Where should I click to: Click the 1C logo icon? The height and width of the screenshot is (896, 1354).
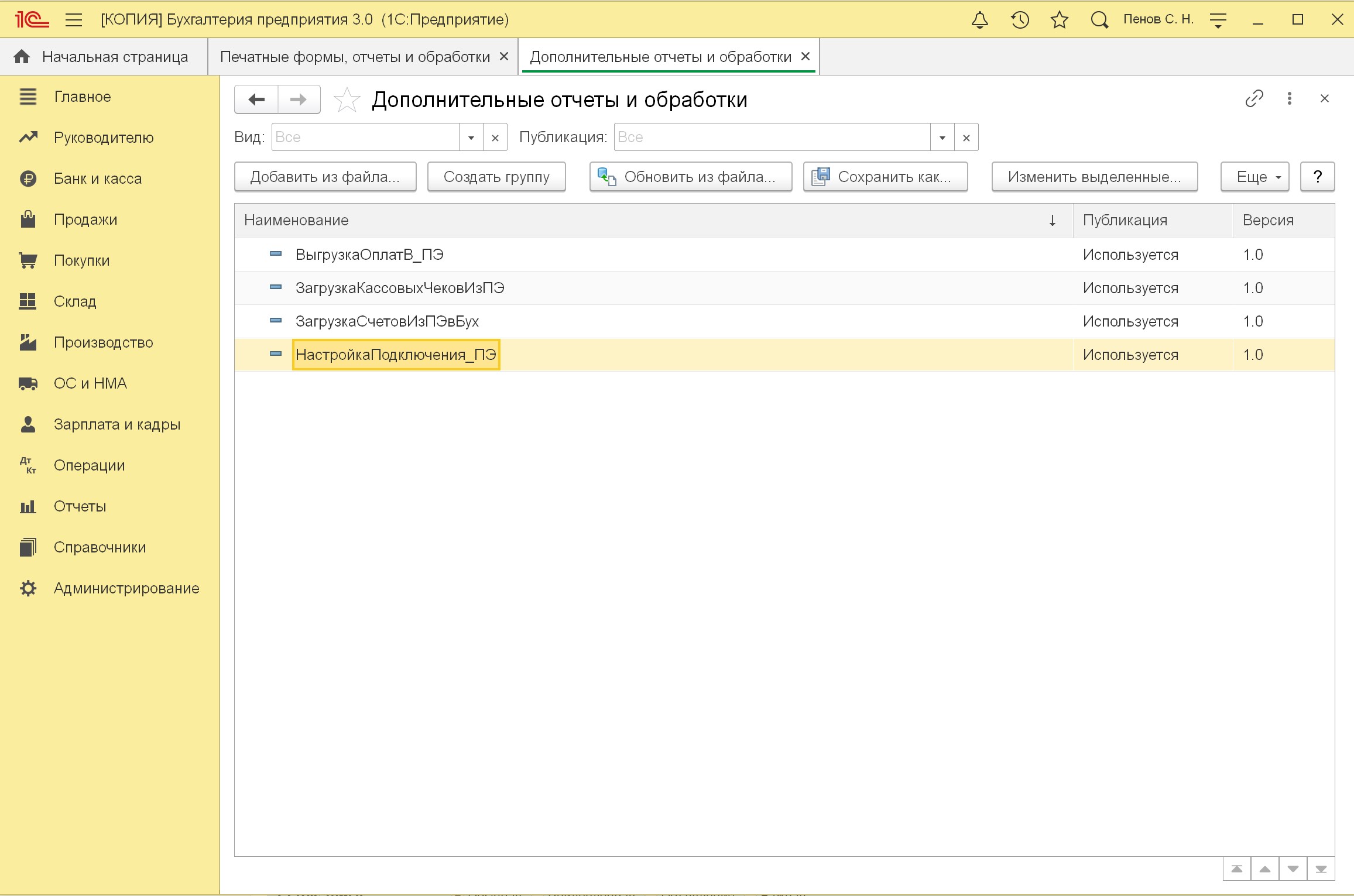(32, 20)
